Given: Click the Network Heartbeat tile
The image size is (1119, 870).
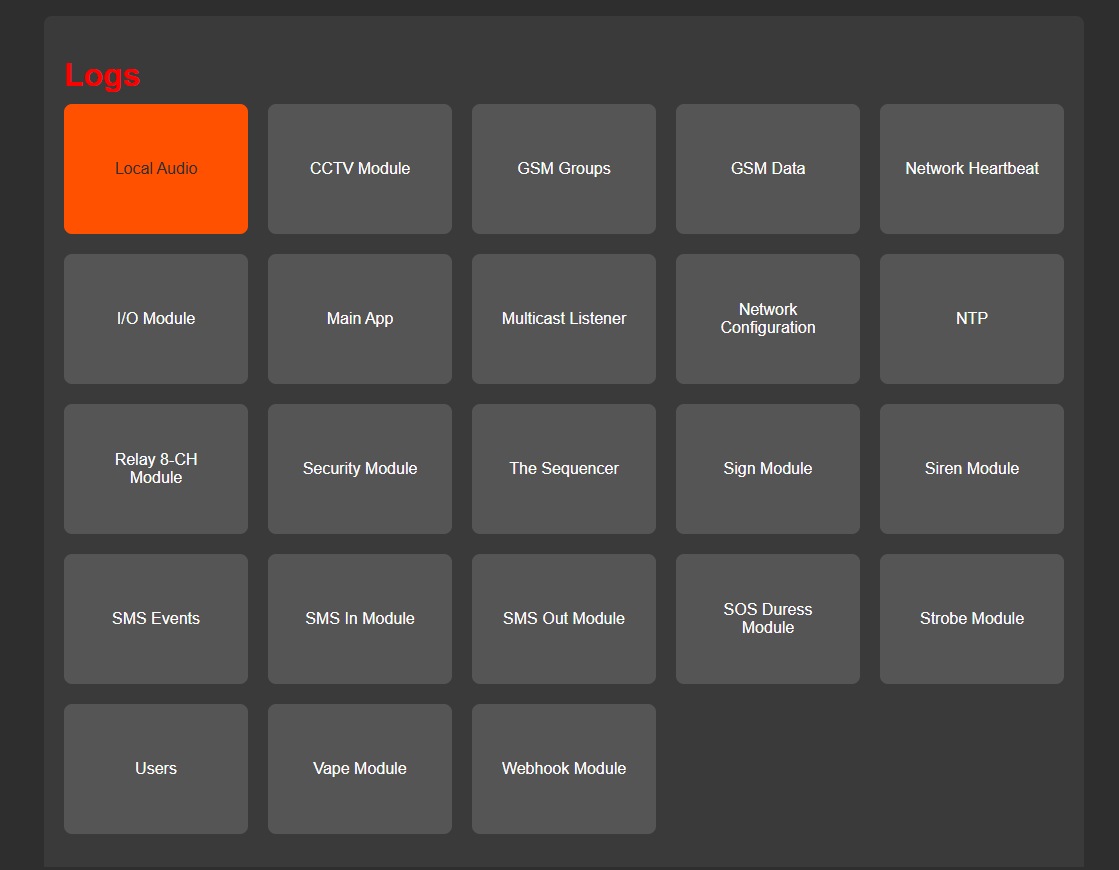Looking at the screenshot, I should pyautogui.click(x=972, y=169).
